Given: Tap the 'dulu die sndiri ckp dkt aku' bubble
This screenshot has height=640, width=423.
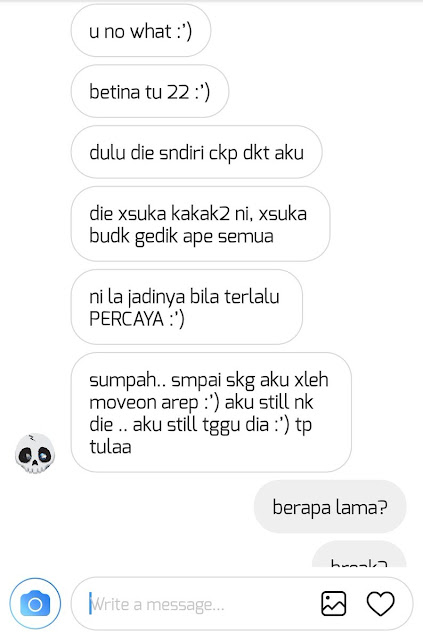Looking at the screenshot, I should 196,152.
